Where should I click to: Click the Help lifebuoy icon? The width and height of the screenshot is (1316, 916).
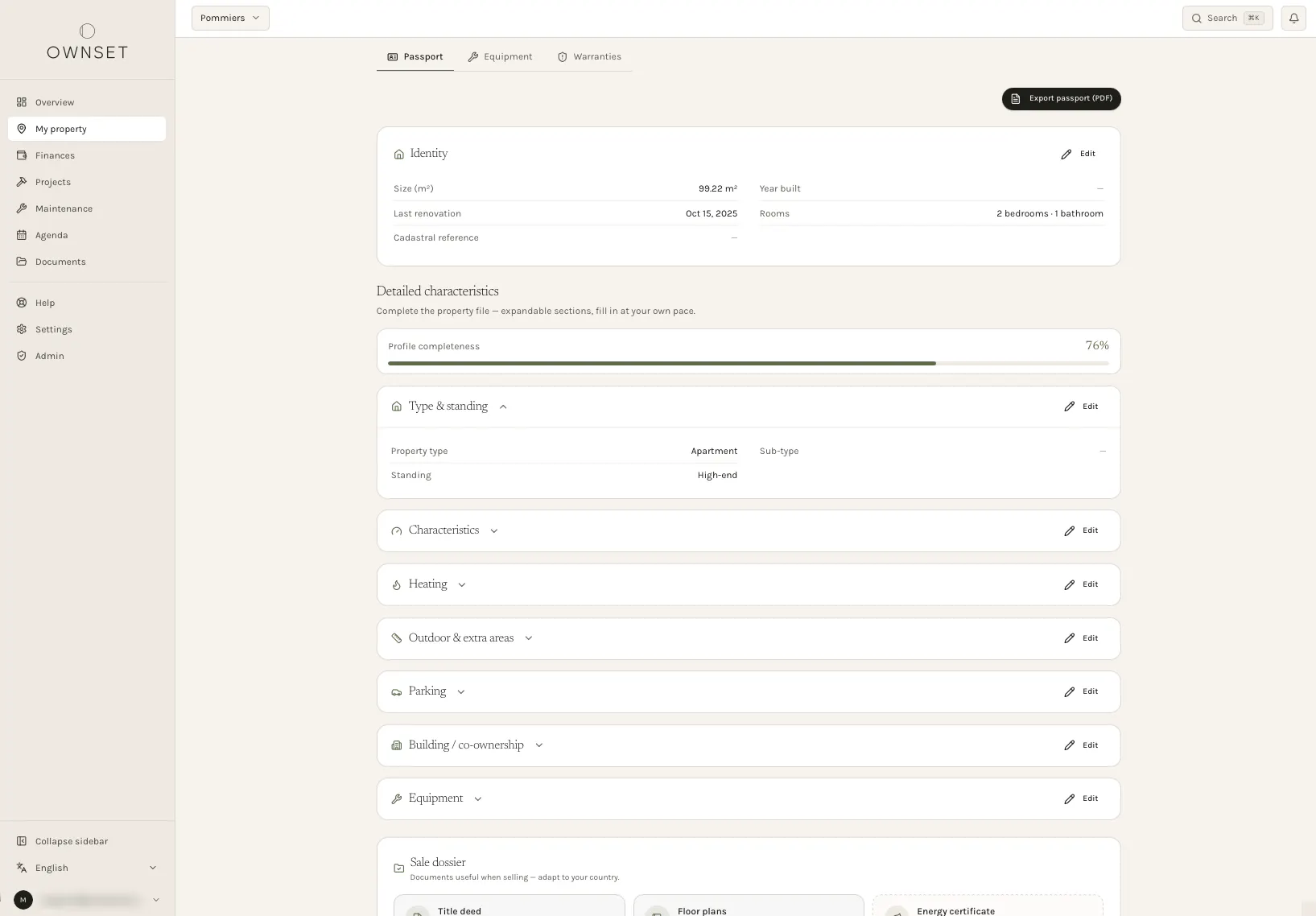tap(22, 303)
